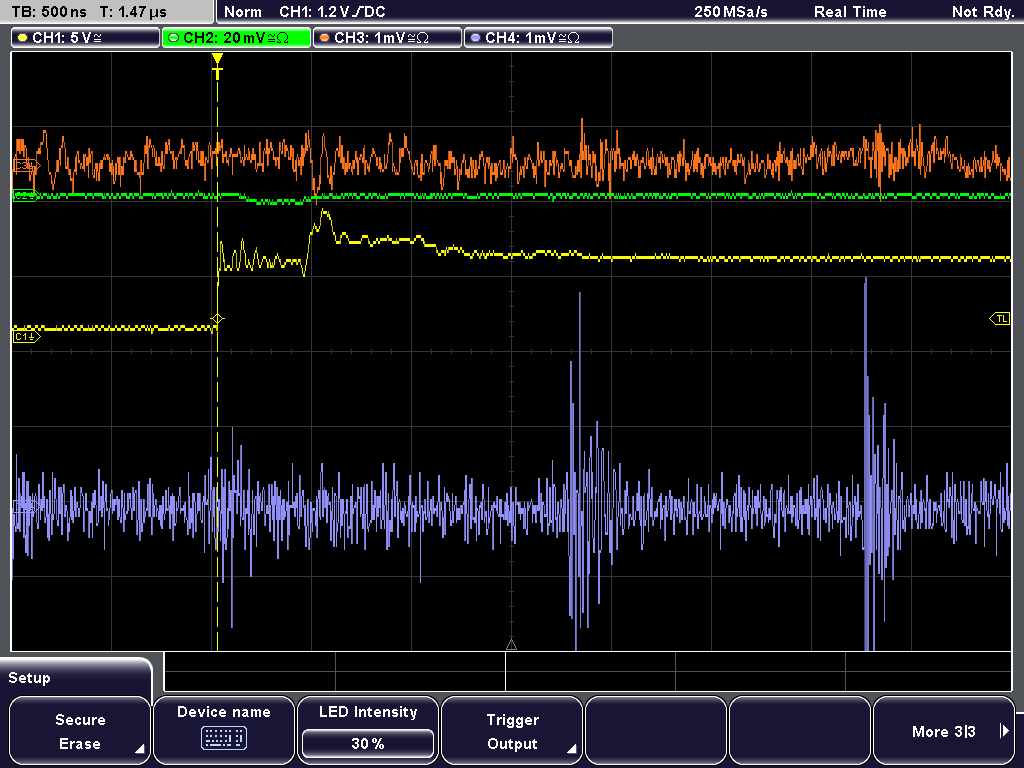Open the Secure Erase menu
Image resolution: width=1024 pixels, height=768 pixels.
click(80, 731)
